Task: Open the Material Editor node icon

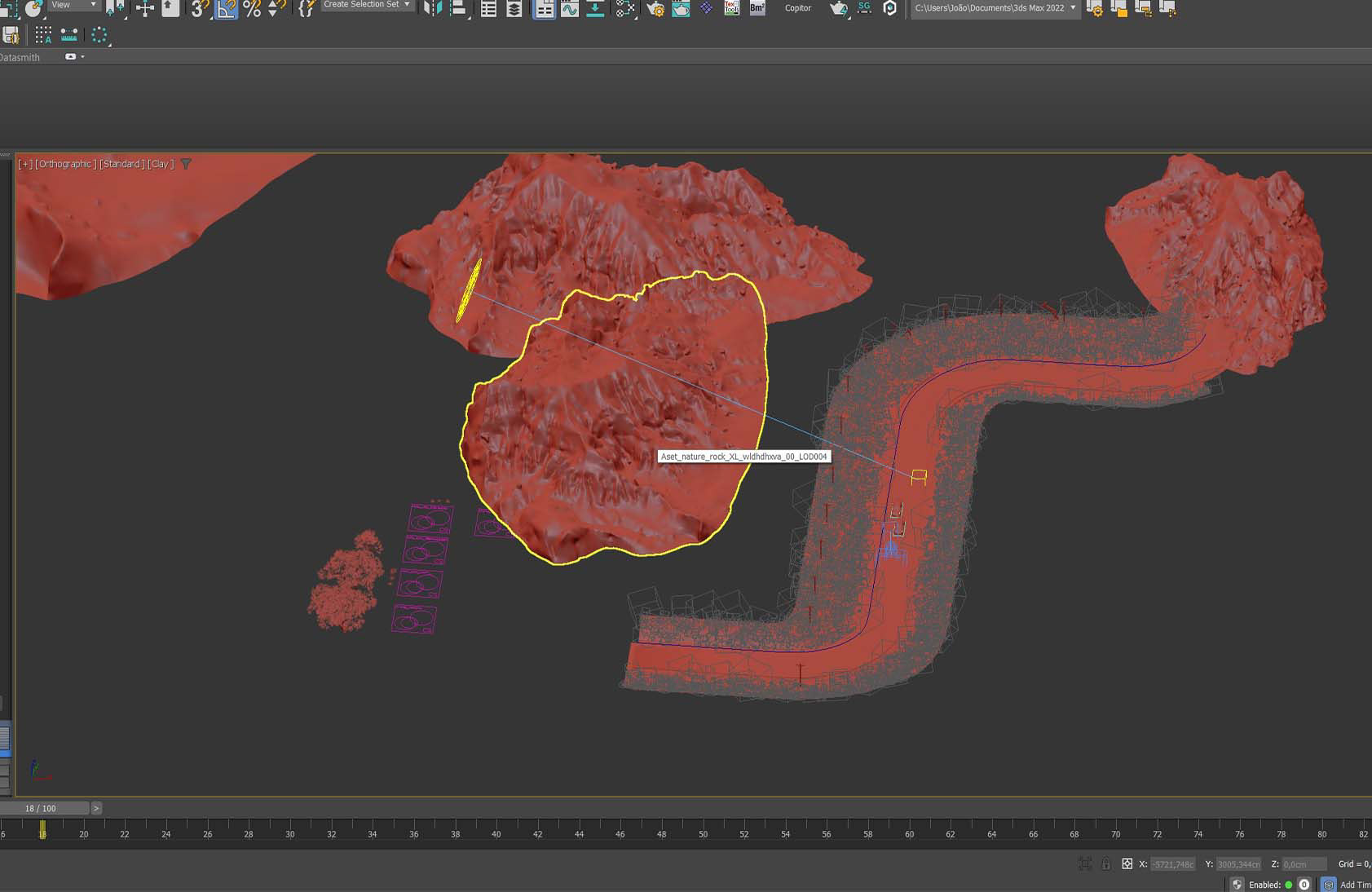Action: (625, 8)
